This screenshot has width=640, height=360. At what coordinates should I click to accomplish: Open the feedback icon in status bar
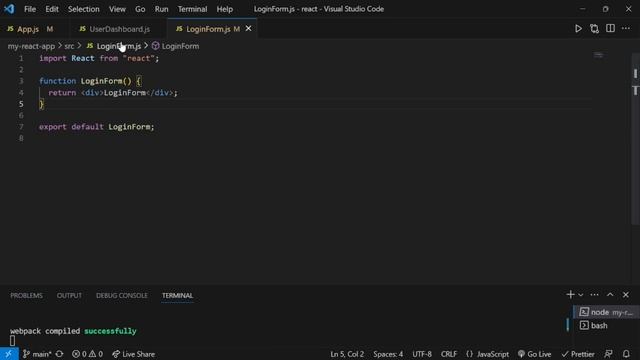coord(608,354)
